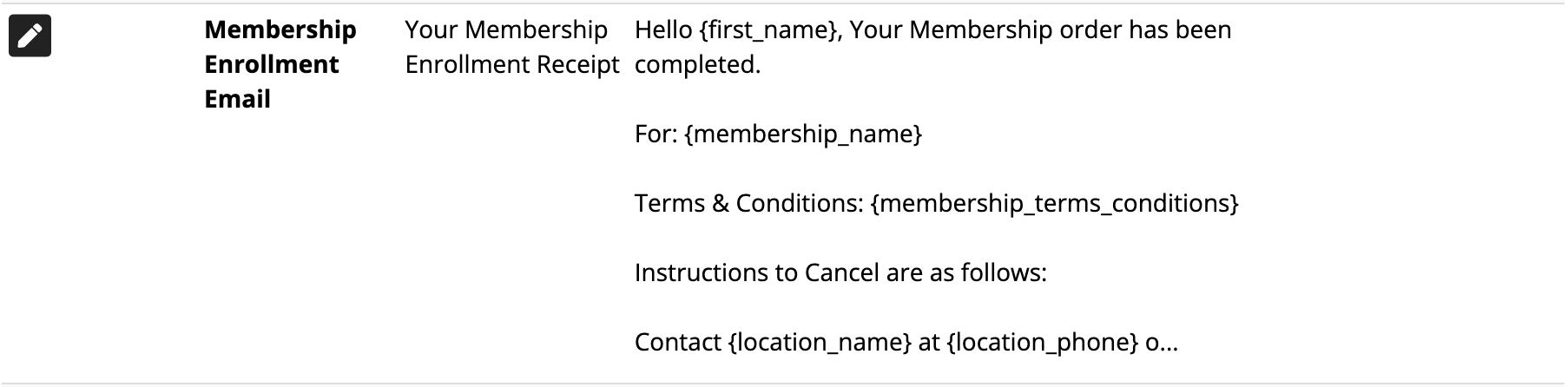Click the pencil edit icon

coord(30,36)
